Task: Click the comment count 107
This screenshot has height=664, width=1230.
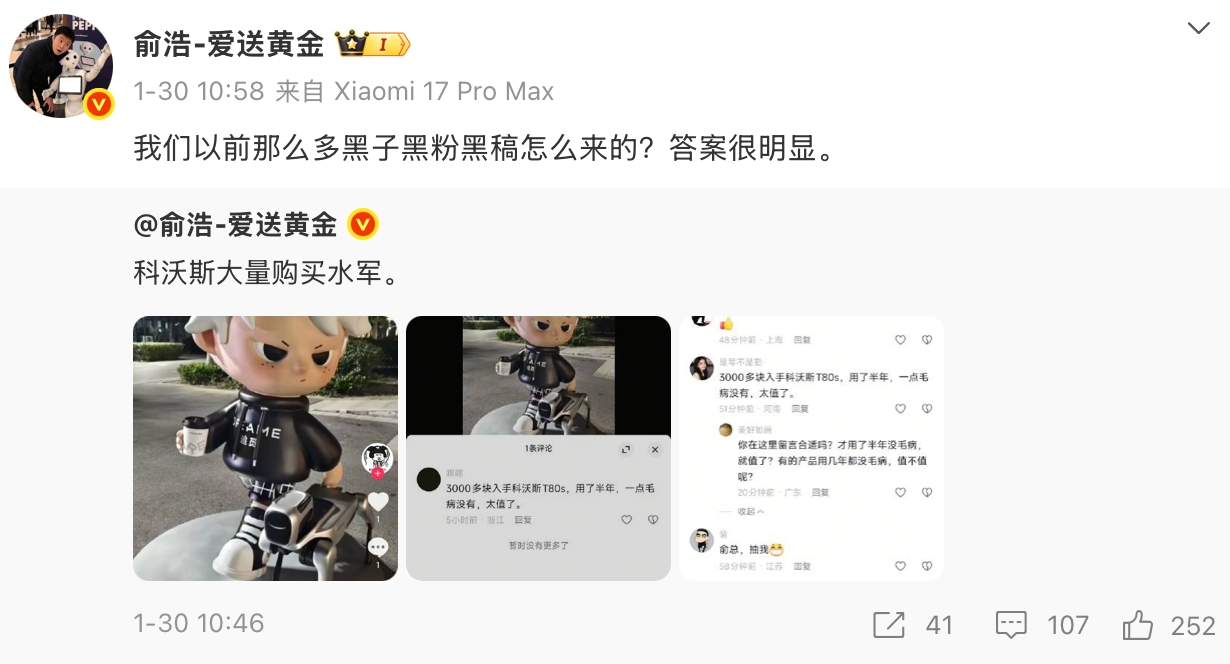Action: [x=1067, y=626]
